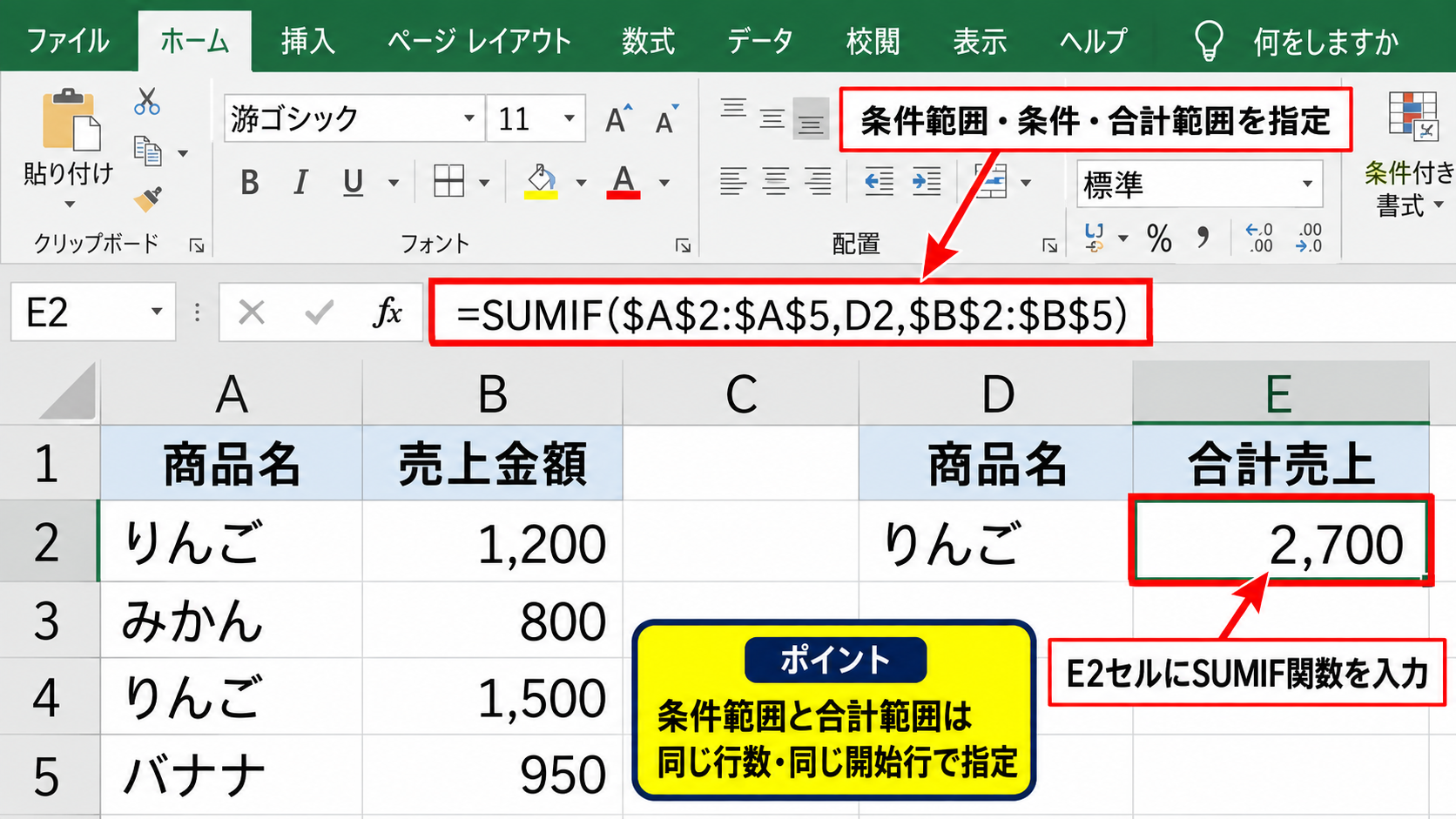Click the Cancel X button in formula bar
Viewport: 1456px width, 819px height.
pos(252,312)
